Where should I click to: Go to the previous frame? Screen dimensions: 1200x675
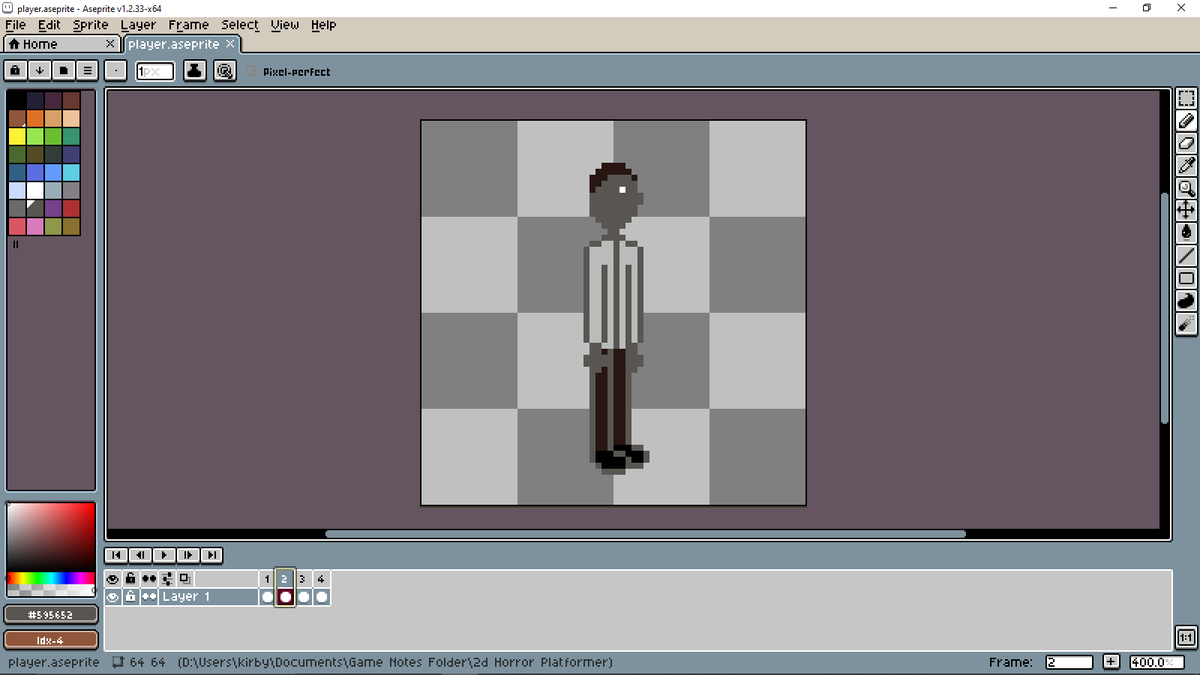pyautogui.click(x=140, y=555)
